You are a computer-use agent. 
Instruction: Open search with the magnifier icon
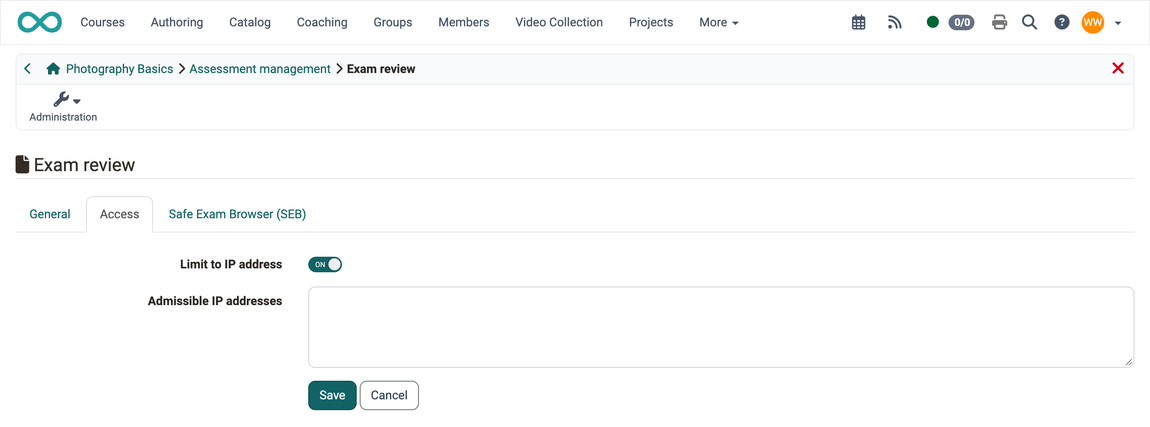coord(1030,23)
